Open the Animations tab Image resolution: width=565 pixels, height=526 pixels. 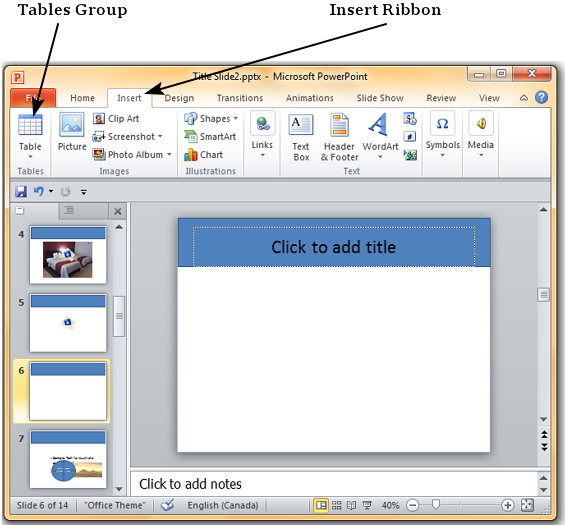(x=310, y=98)
